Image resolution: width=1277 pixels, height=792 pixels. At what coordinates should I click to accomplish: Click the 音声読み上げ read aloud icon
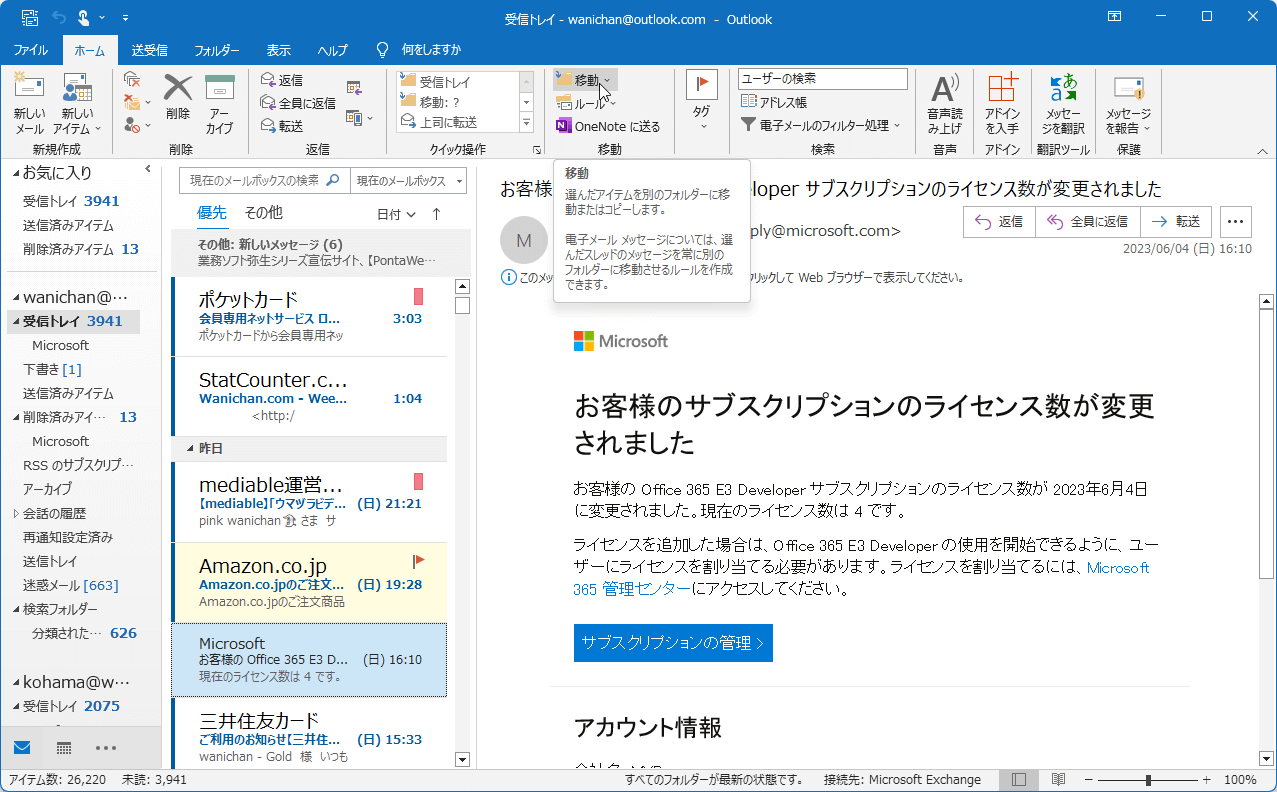click(x=945, y=105)
